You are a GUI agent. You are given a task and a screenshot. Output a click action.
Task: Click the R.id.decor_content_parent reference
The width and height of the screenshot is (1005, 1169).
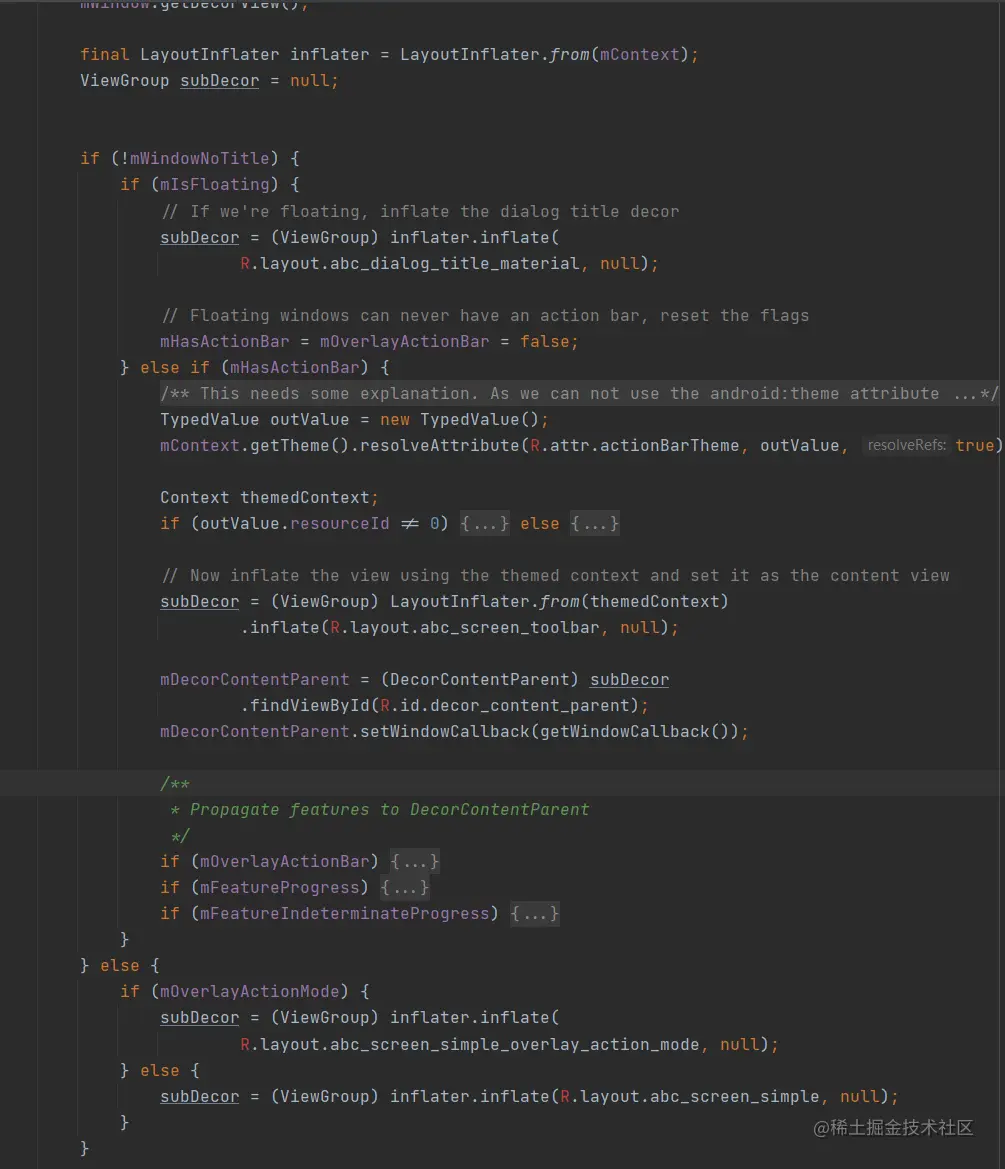500,705
